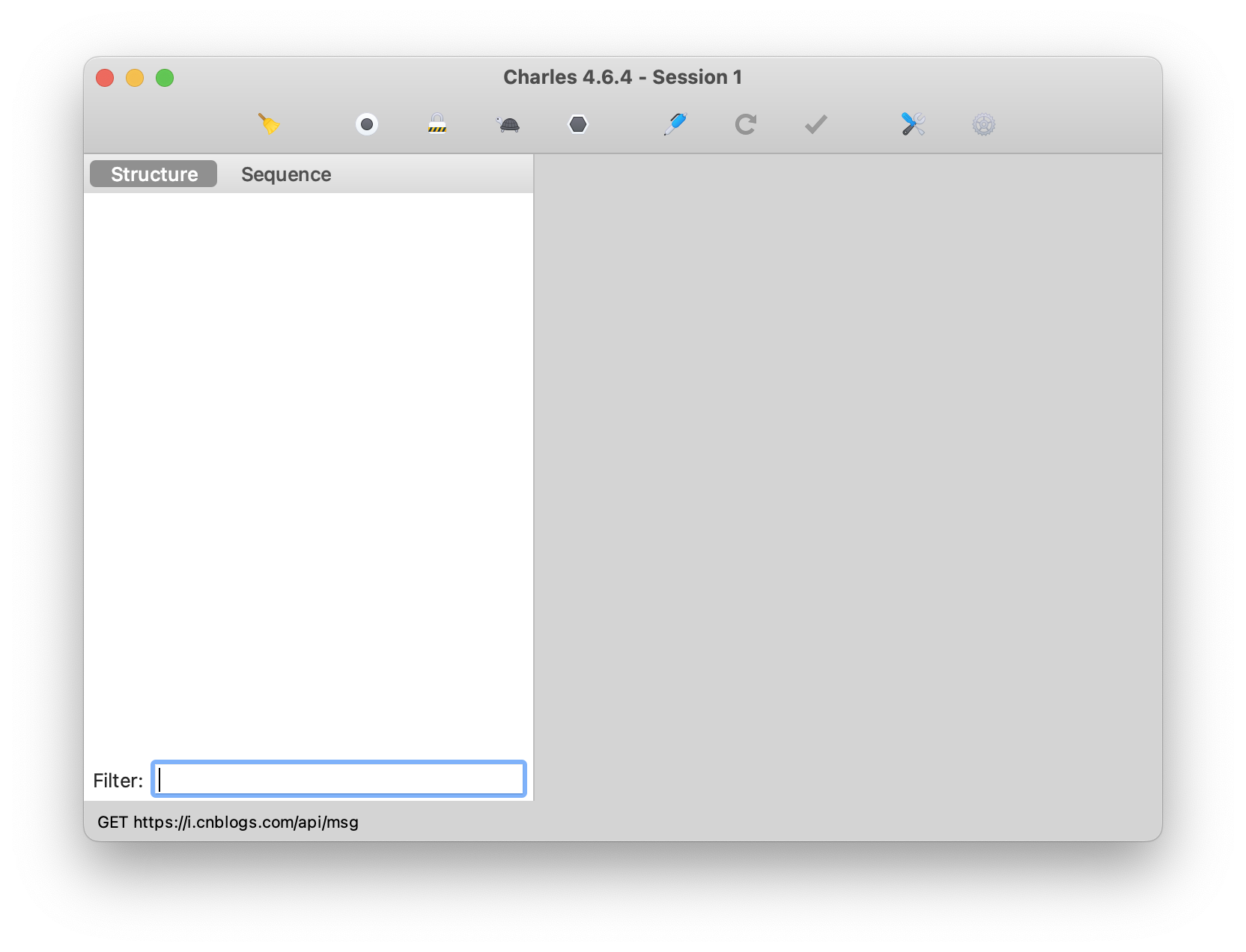Viewport: 1246px width, 952px height.
Task: Open the Tools wrench and screwdriver icon
Action: click(914, 123)
